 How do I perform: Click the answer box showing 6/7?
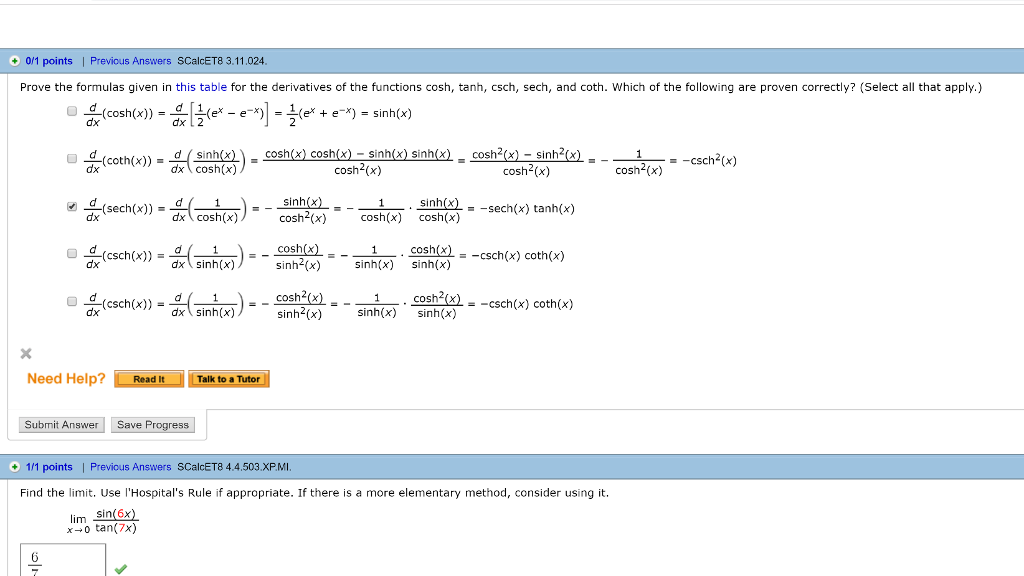[62, 560]
